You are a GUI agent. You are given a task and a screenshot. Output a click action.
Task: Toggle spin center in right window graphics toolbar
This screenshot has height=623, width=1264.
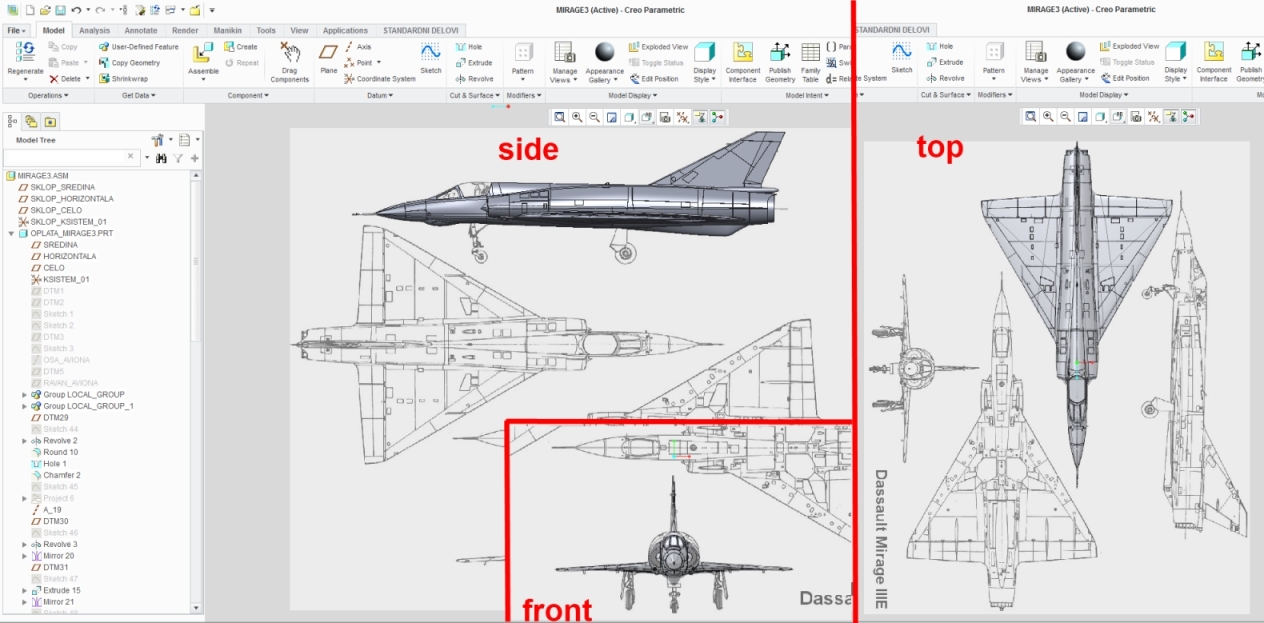[x=1188, y=116]
